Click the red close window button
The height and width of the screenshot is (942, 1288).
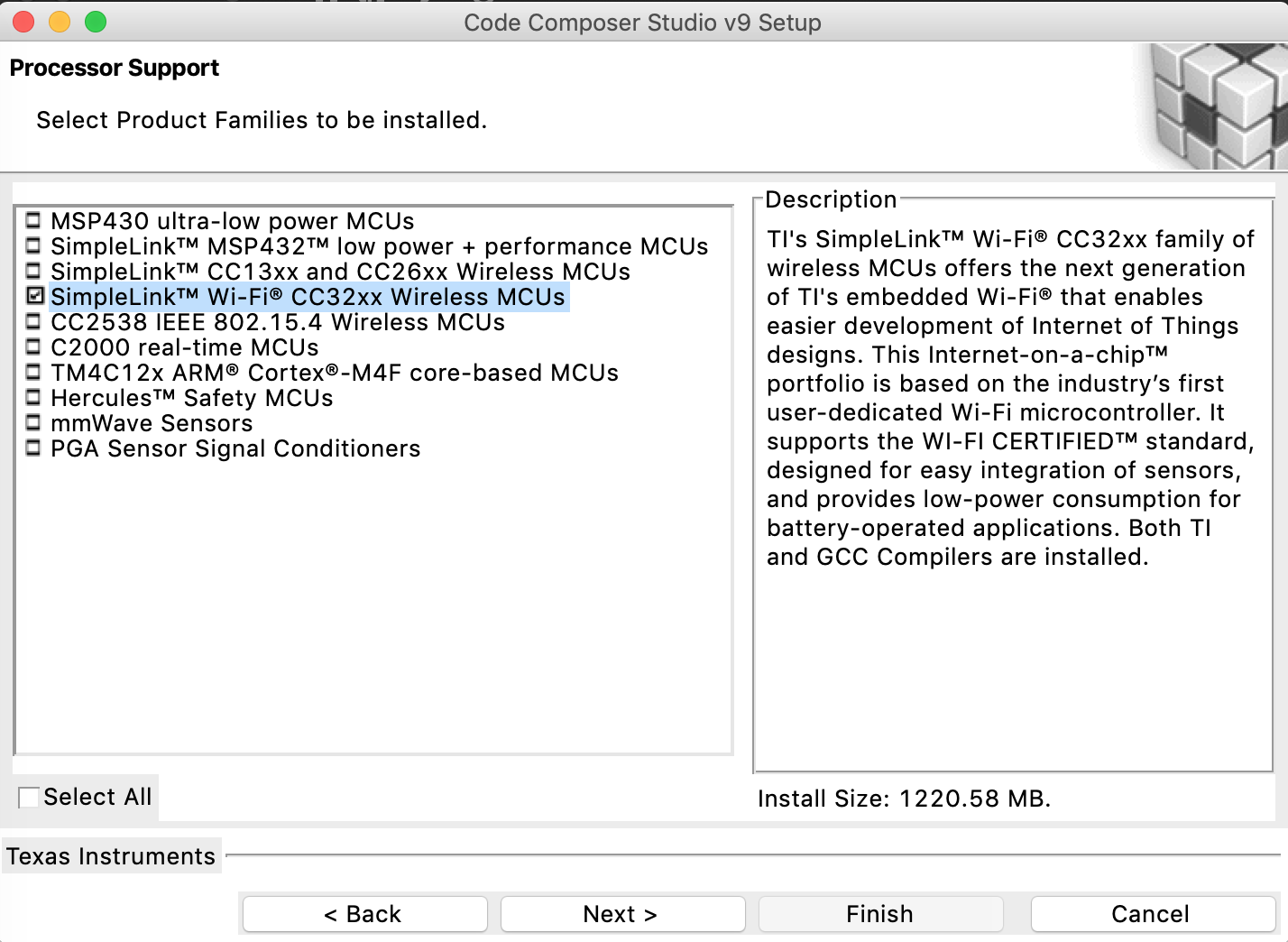click(x=23, y=22)
